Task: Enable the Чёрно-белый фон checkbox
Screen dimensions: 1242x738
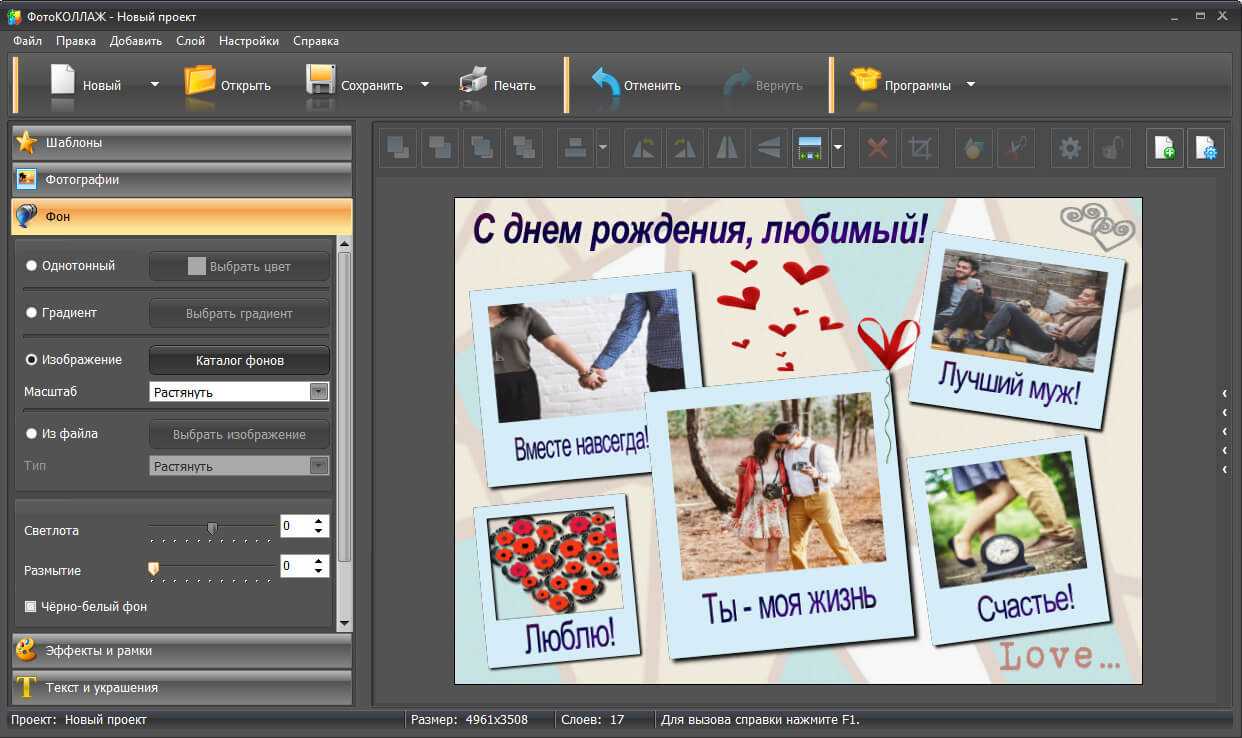Action: pyautogui.click(x=31, y=606)
